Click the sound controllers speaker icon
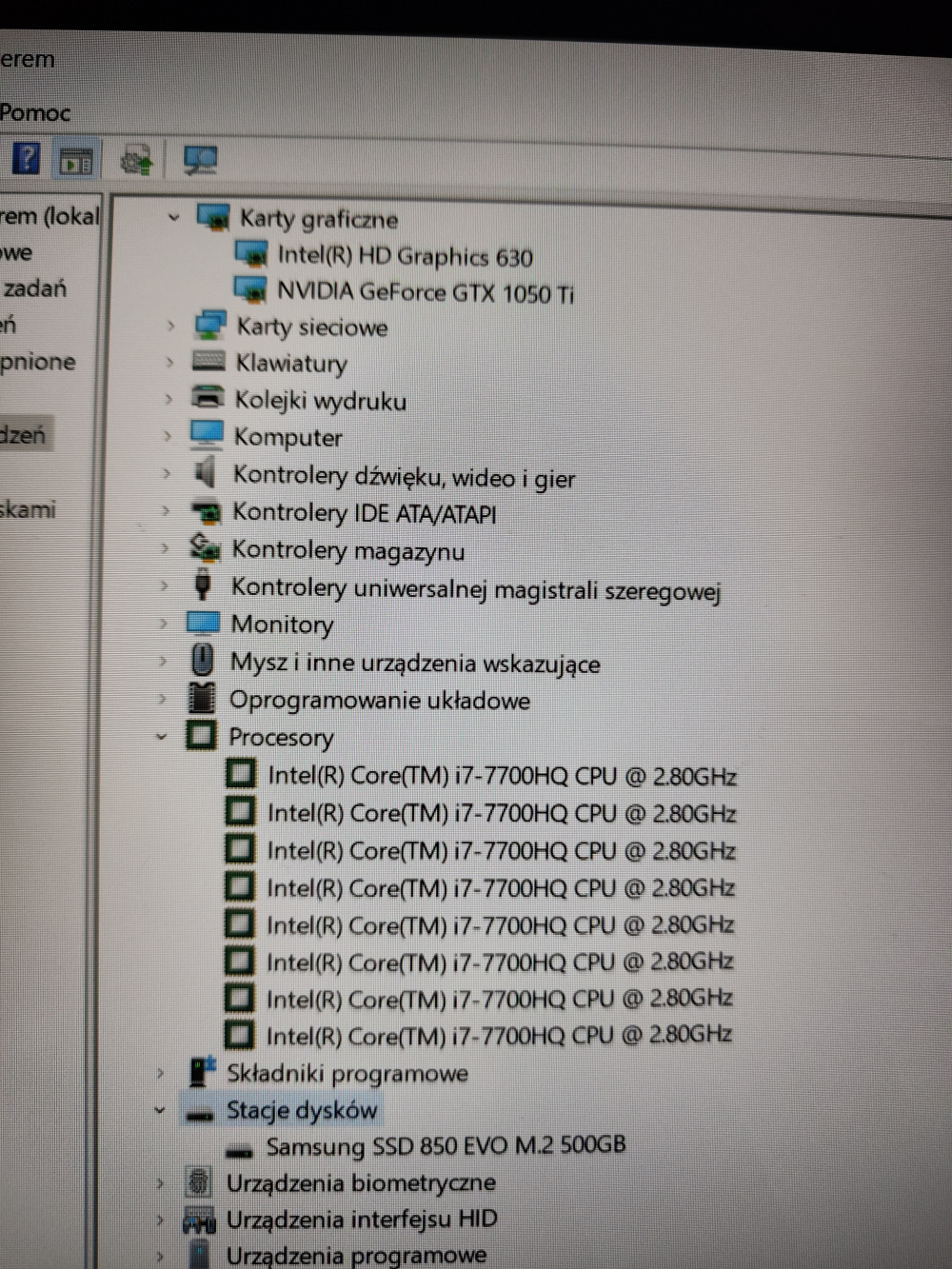Image resolution: width=952 pixels, height=1269 pixels. (205, 472)
